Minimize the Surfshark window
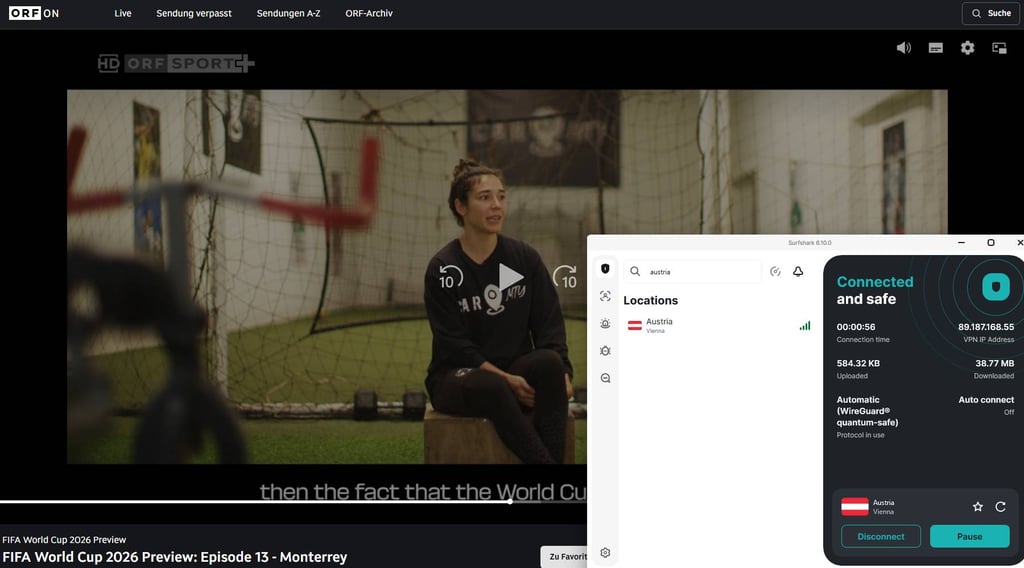The height and width of the screenshot is (568, 1024). (961, 242)
